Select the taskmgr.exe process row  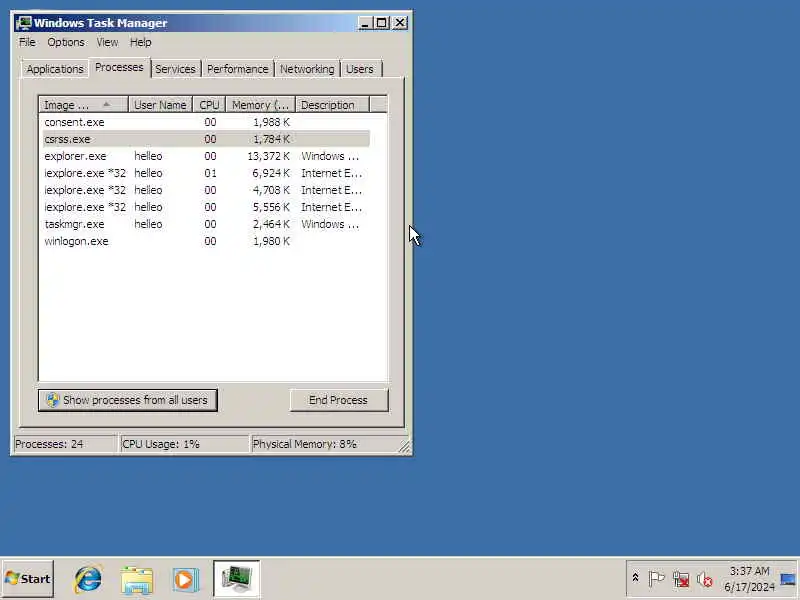(206, 224)
